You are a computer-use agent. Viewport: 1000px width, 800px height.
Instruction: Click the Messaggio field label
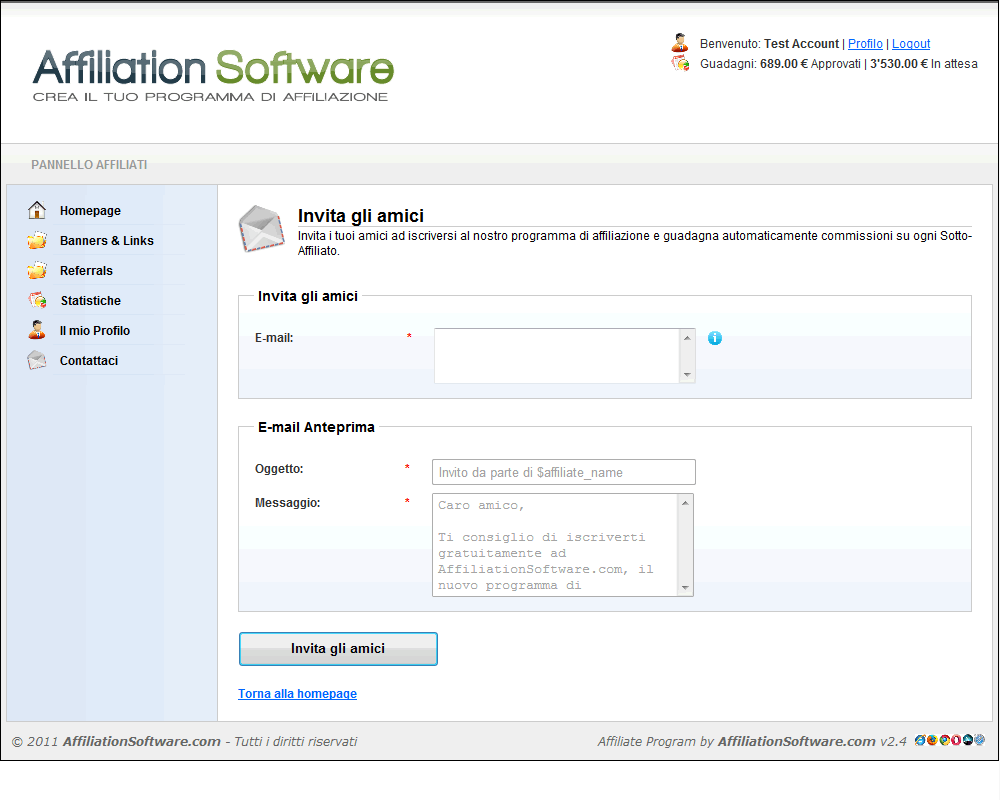[x=288, y=503]
